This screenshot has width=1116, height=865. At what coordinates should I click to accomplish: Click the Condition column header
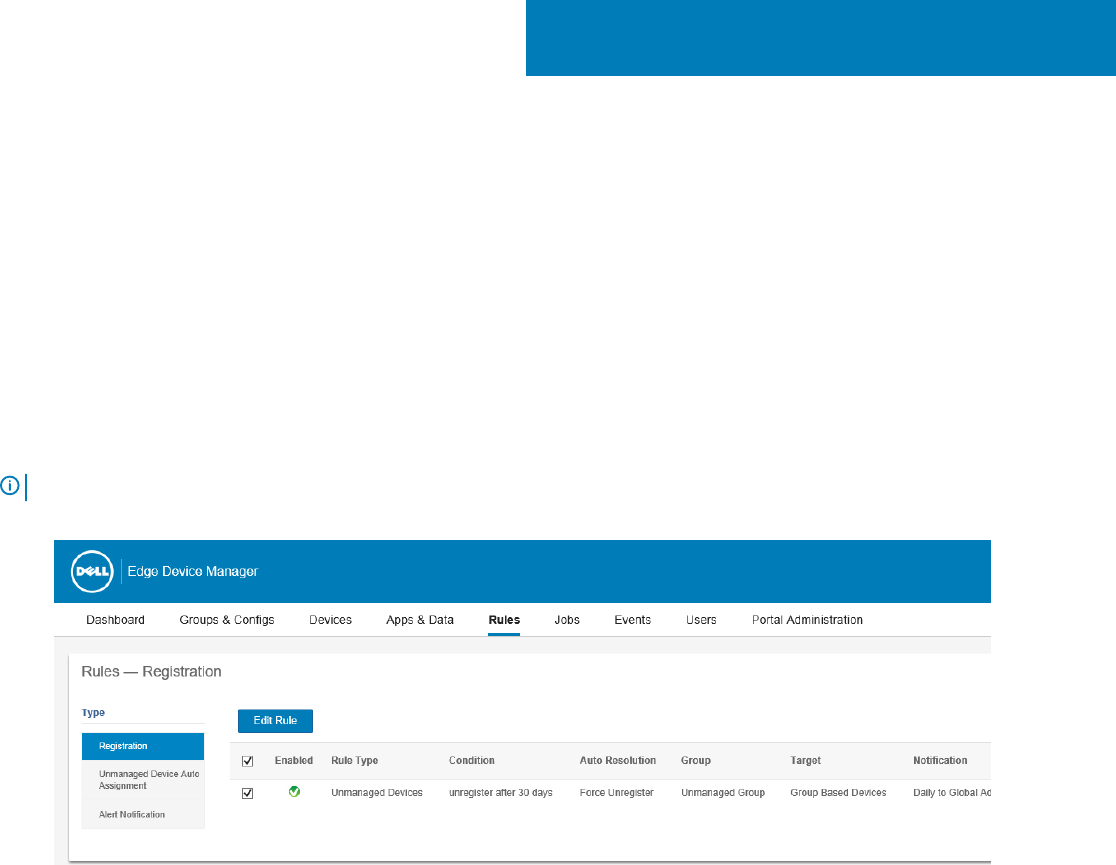[472, 760]
